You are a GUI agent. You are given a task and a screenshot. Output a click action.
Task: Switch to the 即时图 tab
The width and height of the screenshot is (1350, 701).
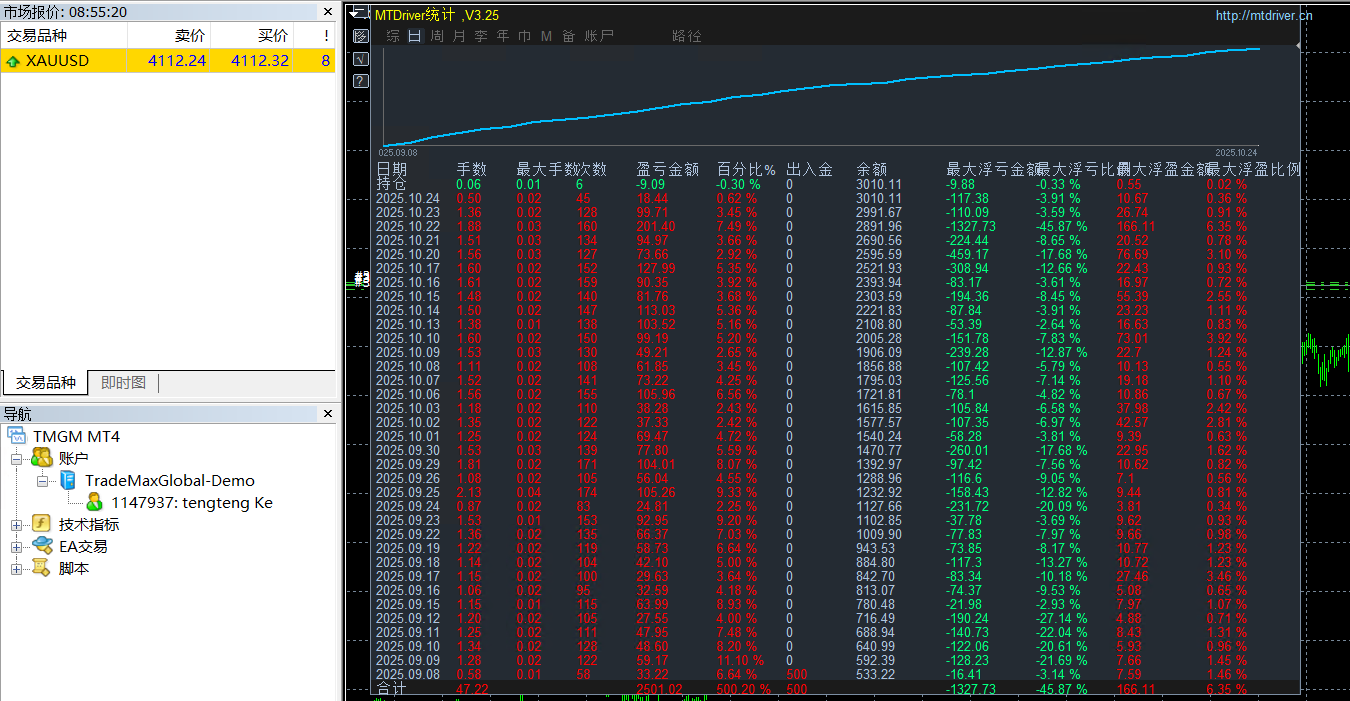[122, 381]
